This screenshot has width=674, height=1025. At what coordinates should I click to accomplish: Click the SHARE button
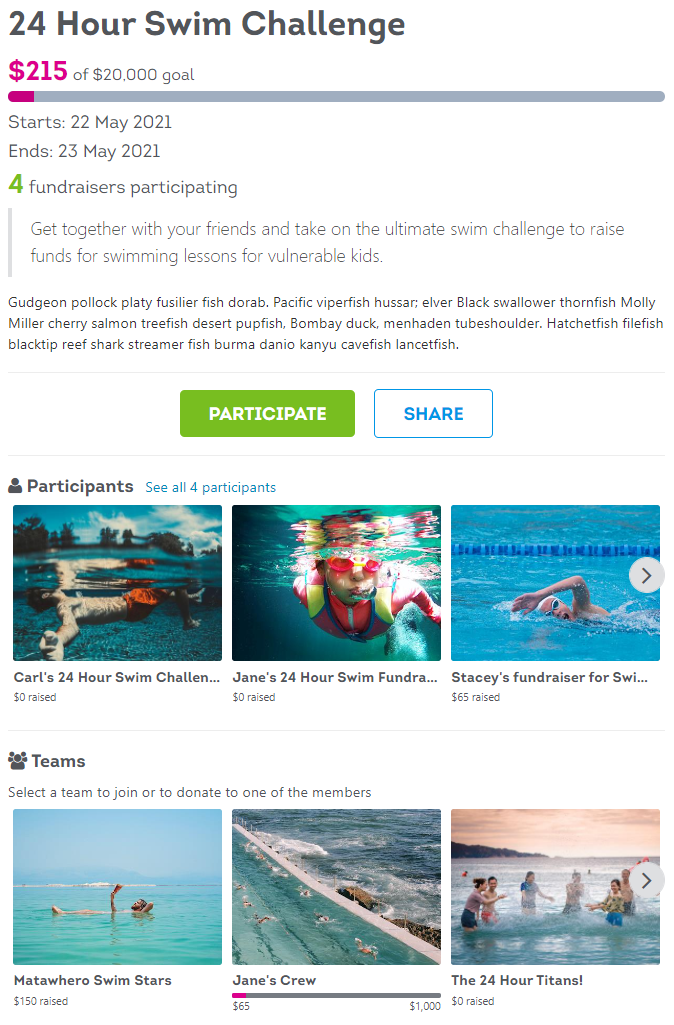(x=433, y=414)
